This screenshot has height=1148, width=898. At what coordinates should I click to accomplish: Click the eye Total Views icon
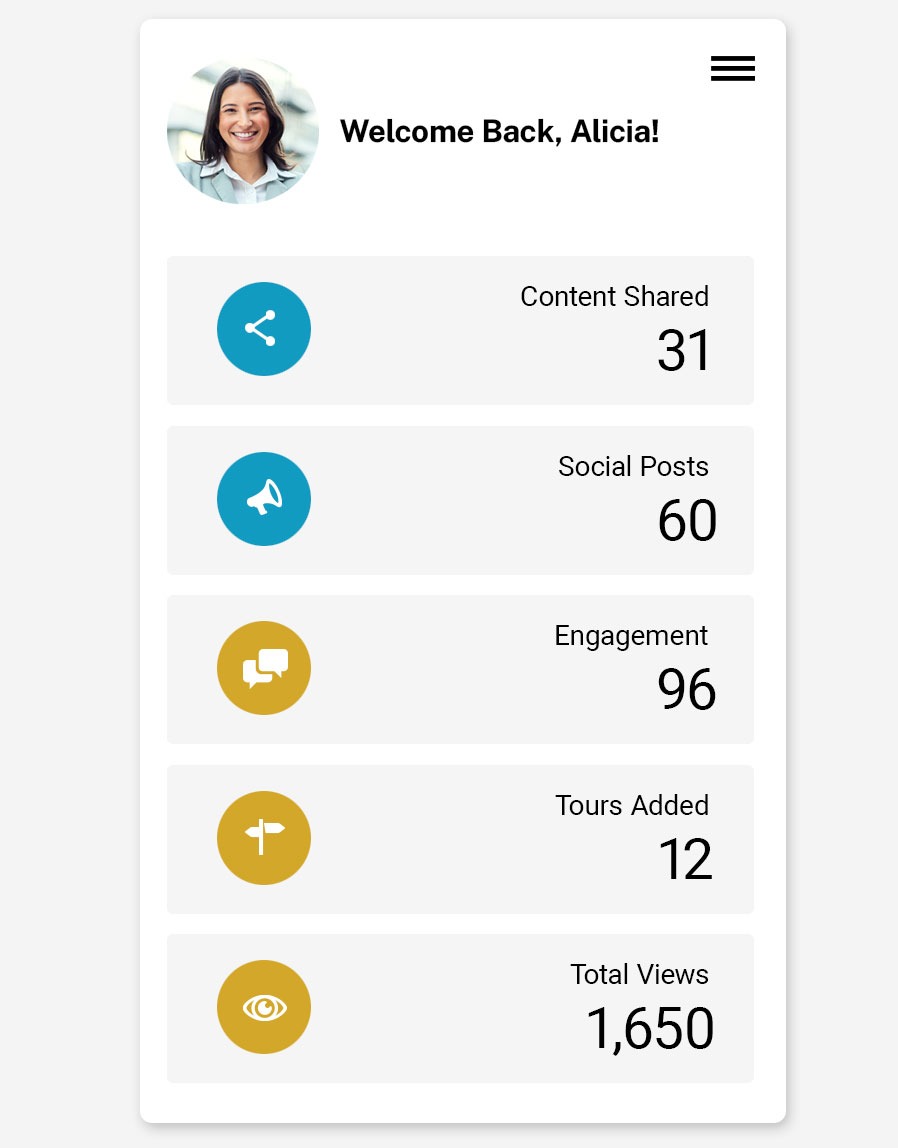[264, 1007]
